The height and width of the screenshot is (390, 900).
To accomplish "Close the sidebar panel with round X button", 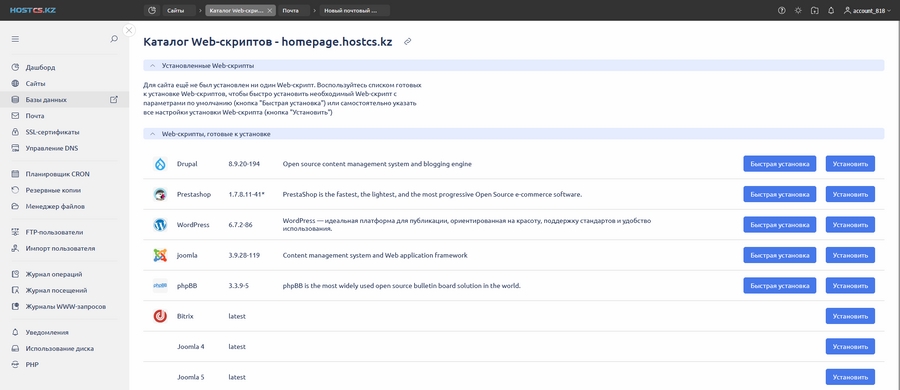I will (x=129, y=30).
